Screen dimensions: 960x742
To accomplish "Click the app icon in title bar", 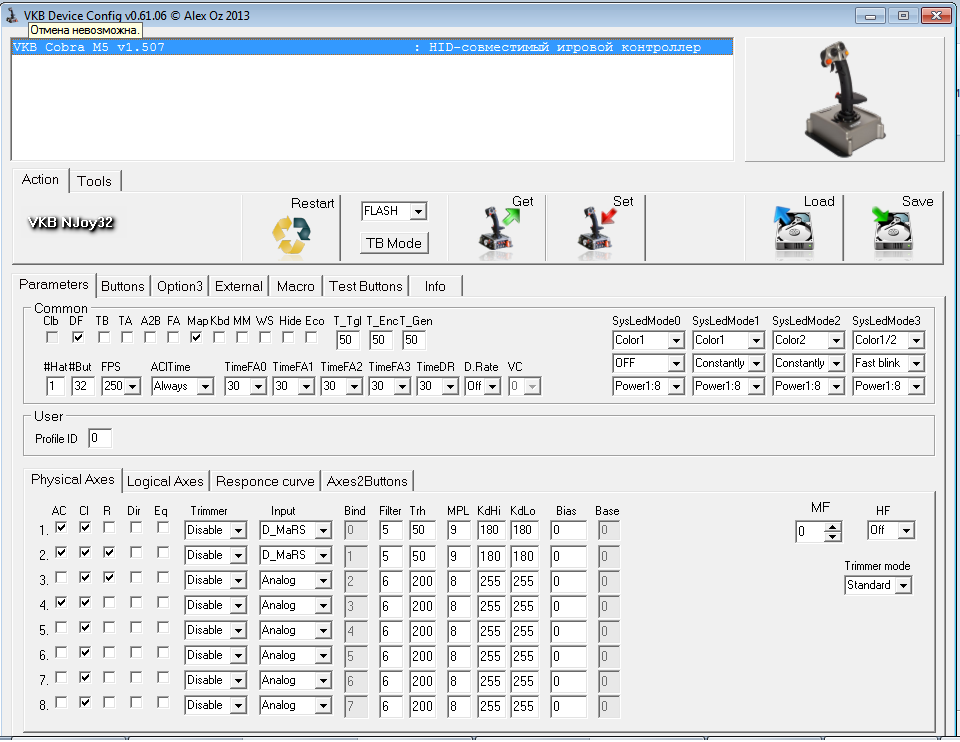I will [12, 15].
